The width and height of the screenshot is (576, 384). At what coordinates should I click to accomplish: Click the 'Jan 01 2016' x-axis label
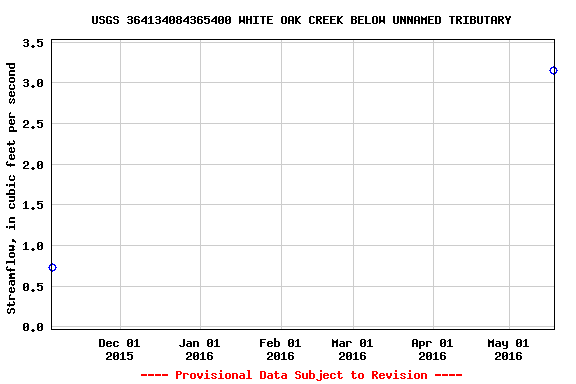click(x=199, y=349)
